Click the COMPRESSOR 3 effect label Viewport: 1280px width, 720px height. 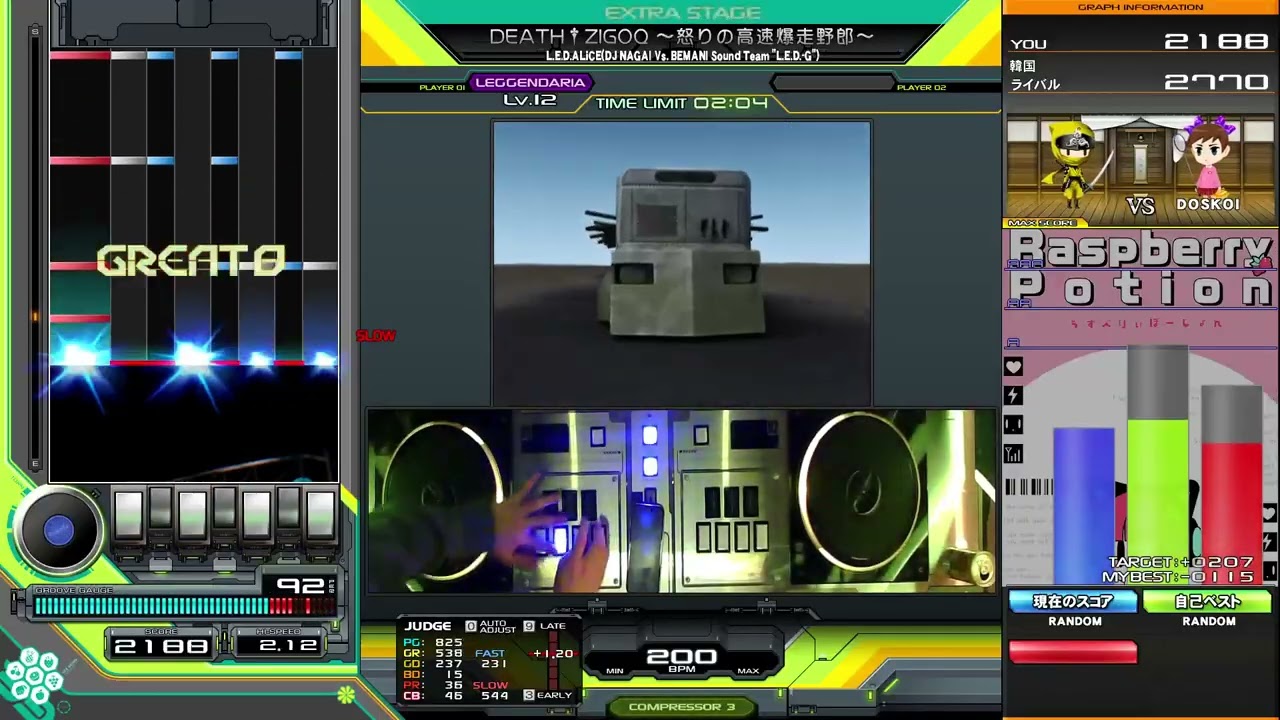(x=682, y=707)
